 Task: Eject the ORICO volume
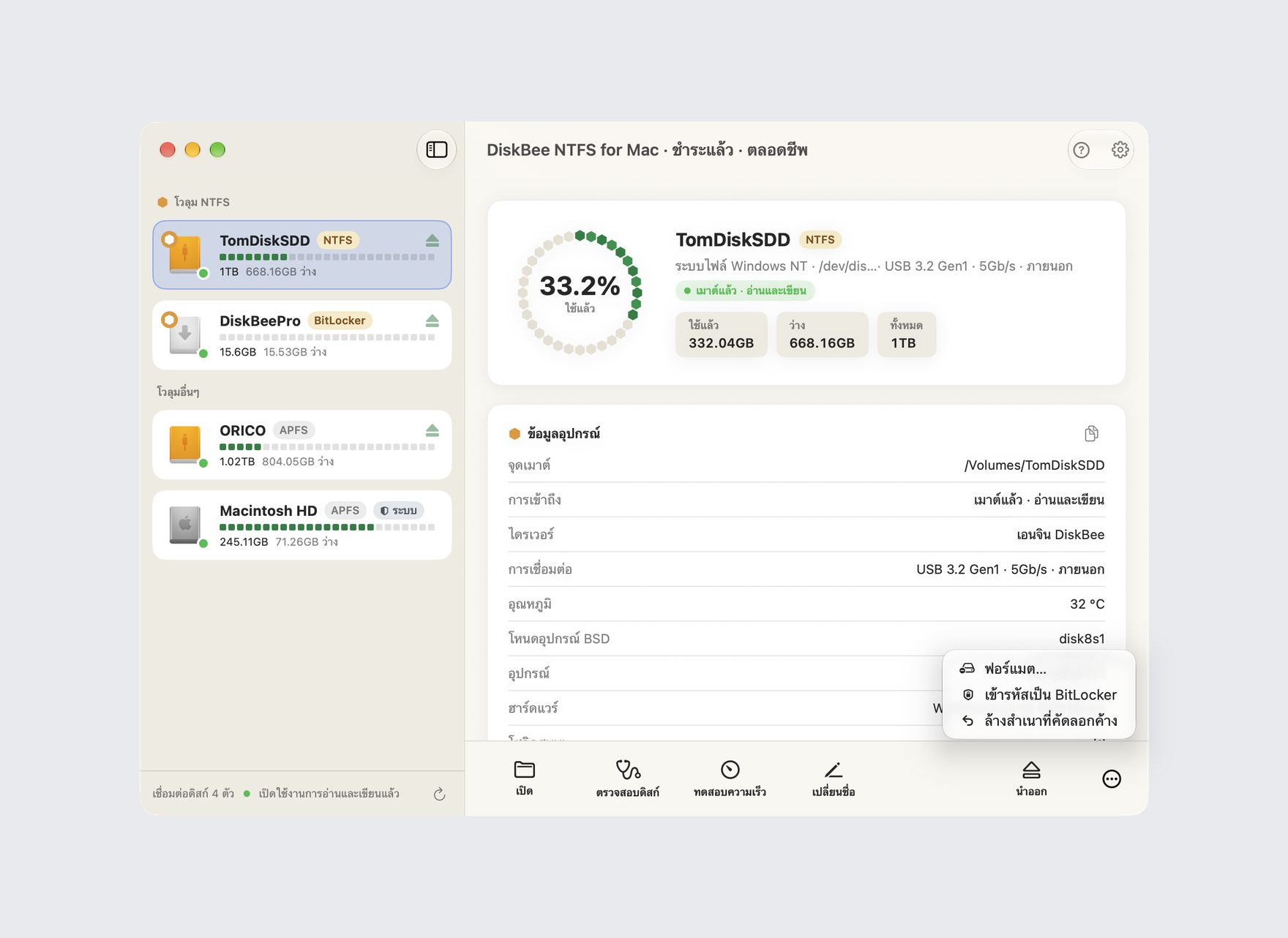tap(433, 430)
